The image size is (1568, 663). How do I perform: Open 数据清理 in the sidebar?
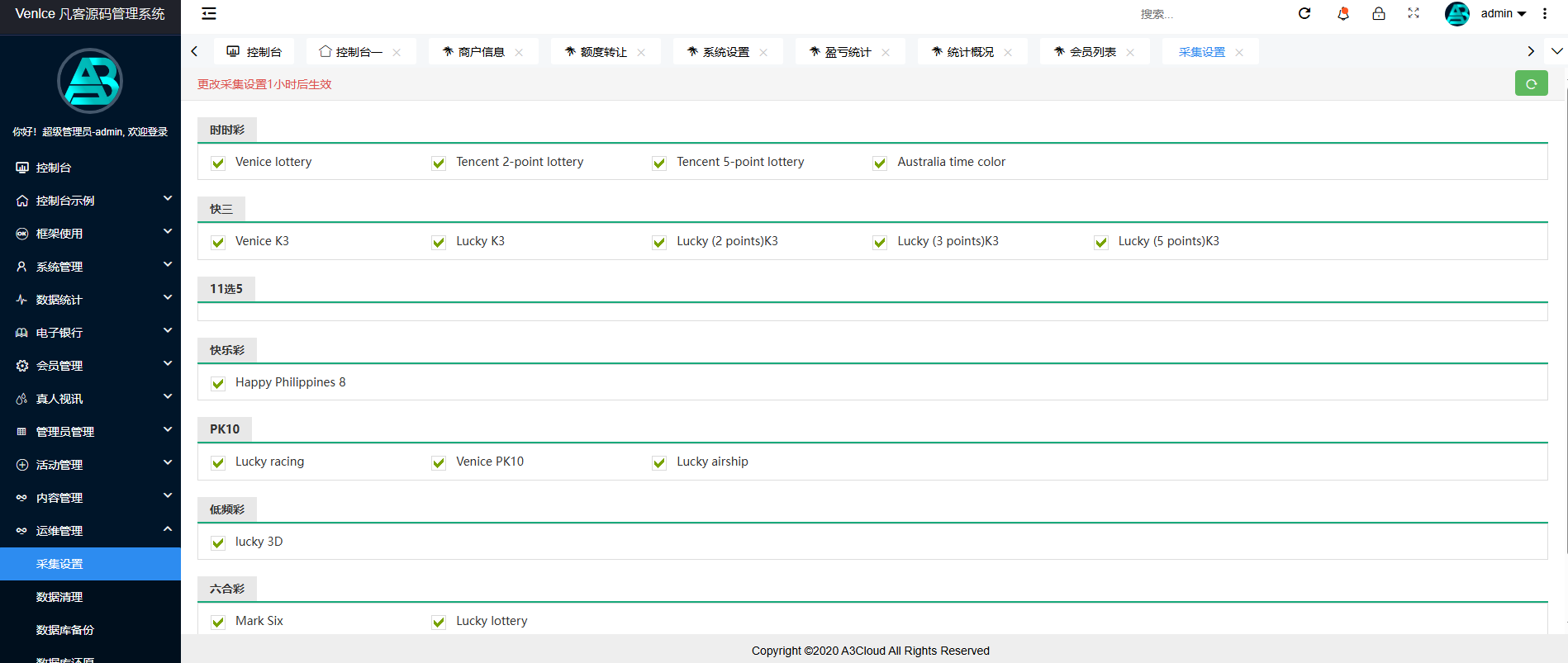59,597
